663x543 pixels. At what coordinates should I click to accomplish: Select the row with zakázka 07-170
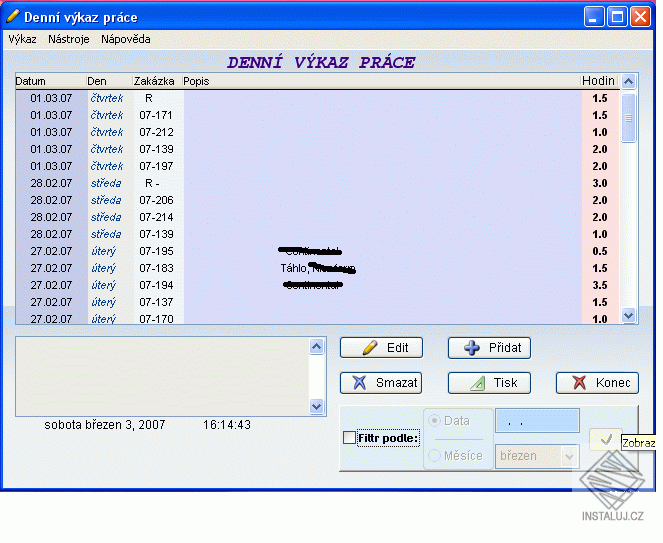pyautogui.click(x=318, y=318)
